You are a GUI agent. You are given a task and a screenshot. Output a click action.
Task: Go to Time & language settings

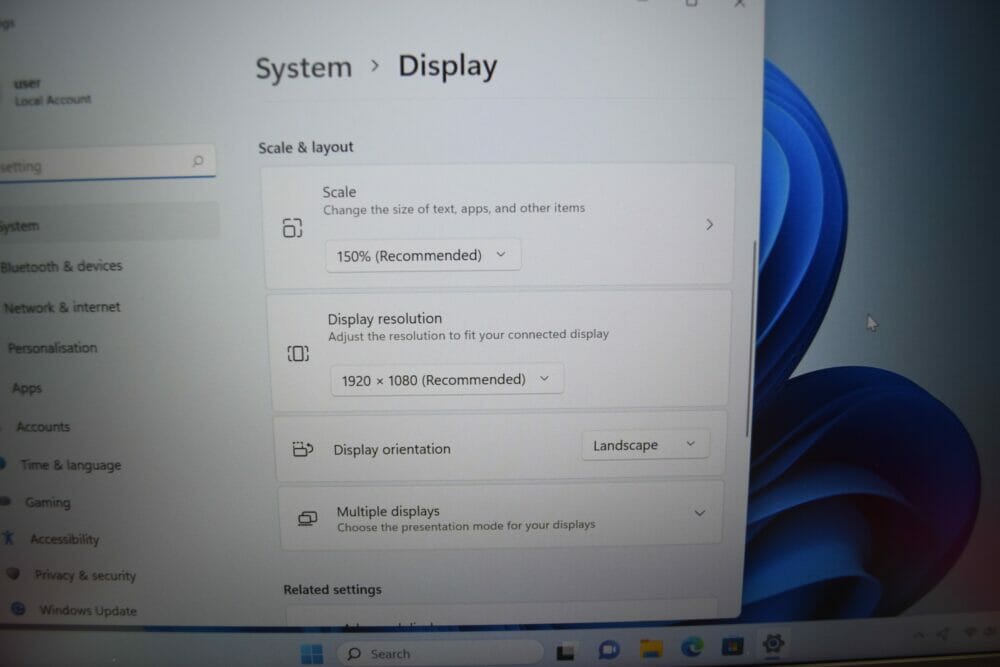(x=70, y=465)
